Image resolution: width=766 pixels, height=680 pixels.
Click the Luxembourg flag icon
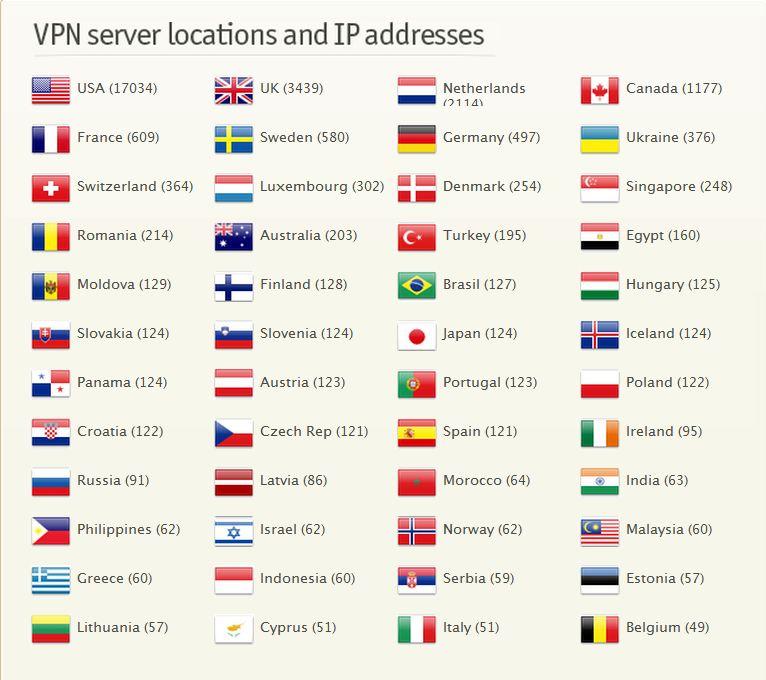pos(234,189)
